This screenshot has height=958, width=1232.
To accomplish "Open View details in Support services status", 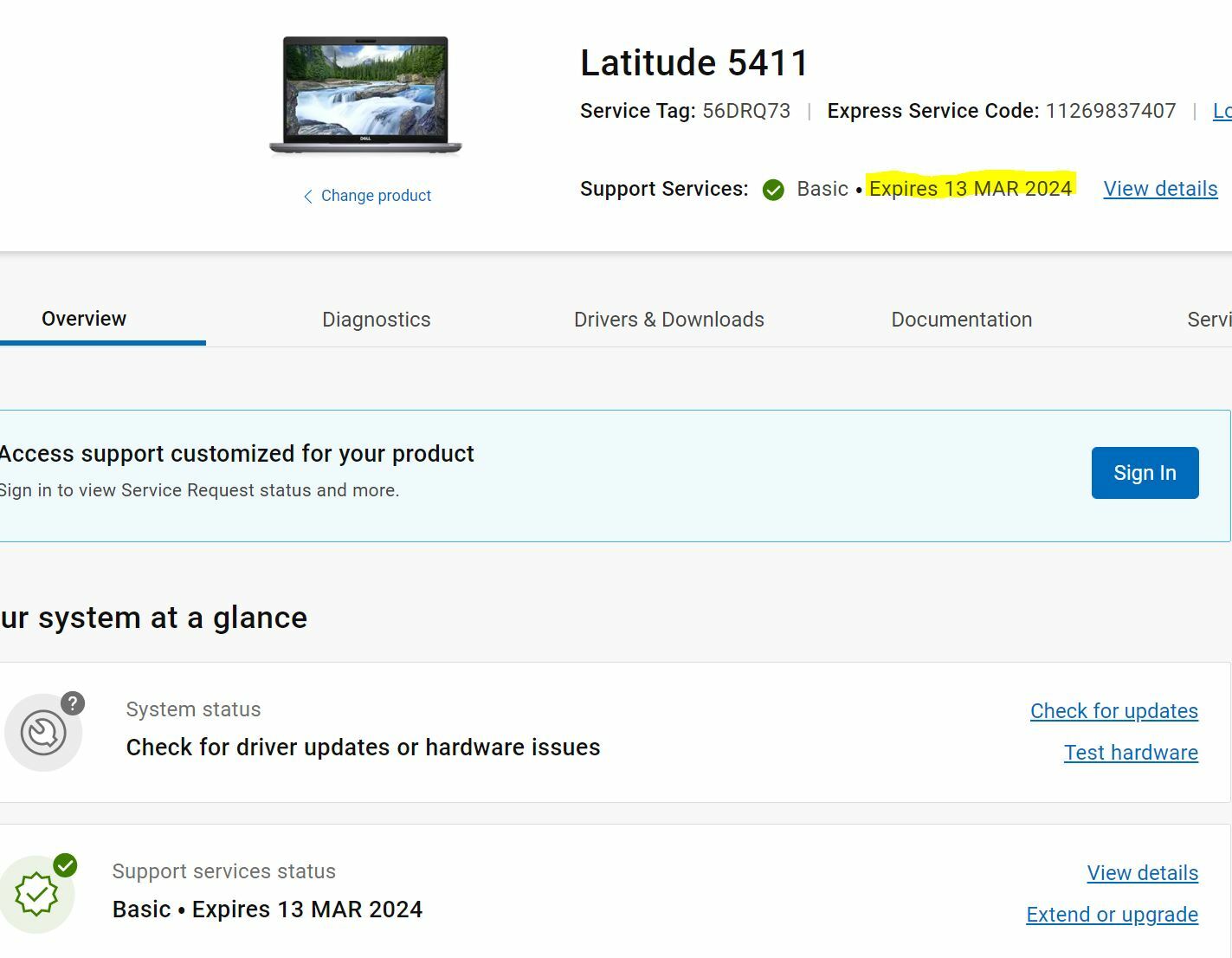I will click(1142, 873).
